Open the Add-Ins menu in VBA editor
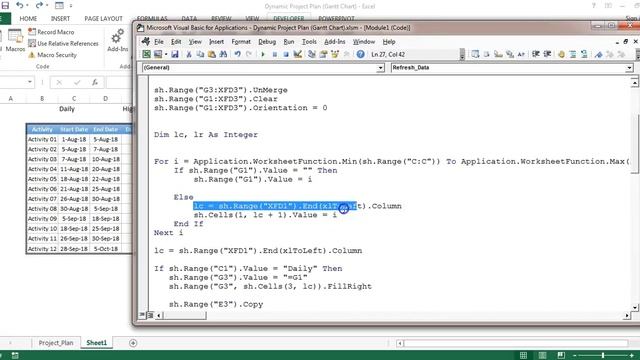Image resolution: width=640 pixels, height=360 pixels. (335, 42)
